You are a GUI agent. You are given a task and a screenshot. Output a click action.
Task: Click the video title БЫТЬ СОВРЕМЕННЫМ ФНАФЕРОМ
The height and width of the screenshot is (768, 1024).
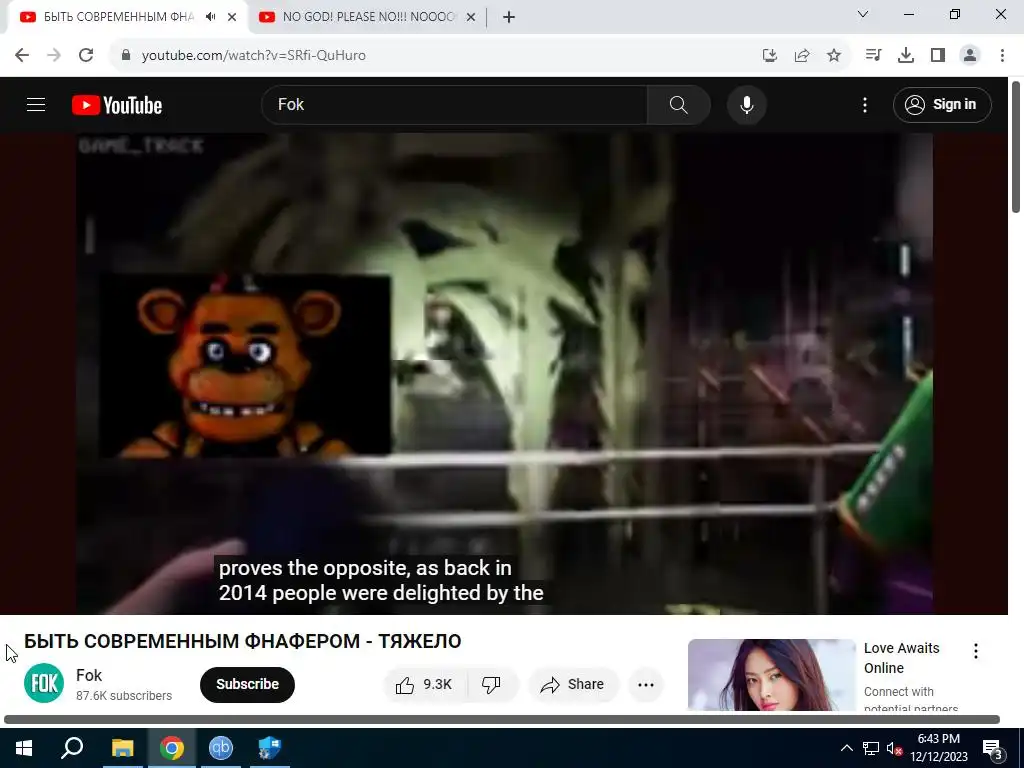pyautogui.click(x=242, y=641)
